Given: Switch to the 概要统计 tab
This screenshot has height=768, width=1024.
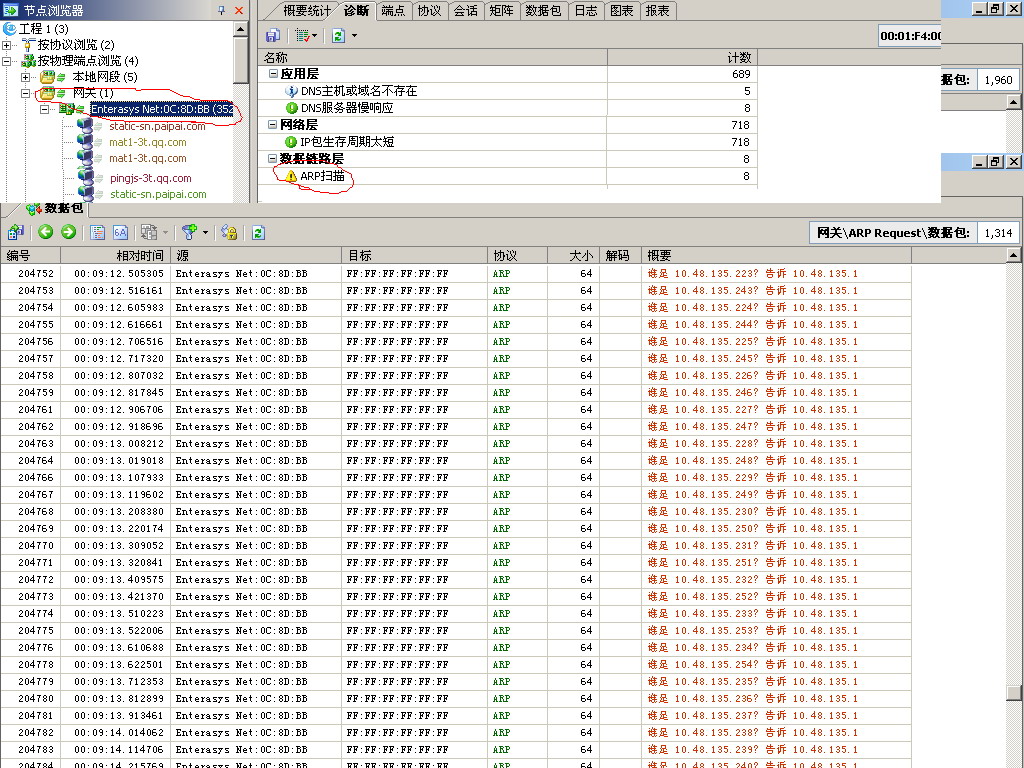Looking at the screenshot, I should [x=306, y=11].
